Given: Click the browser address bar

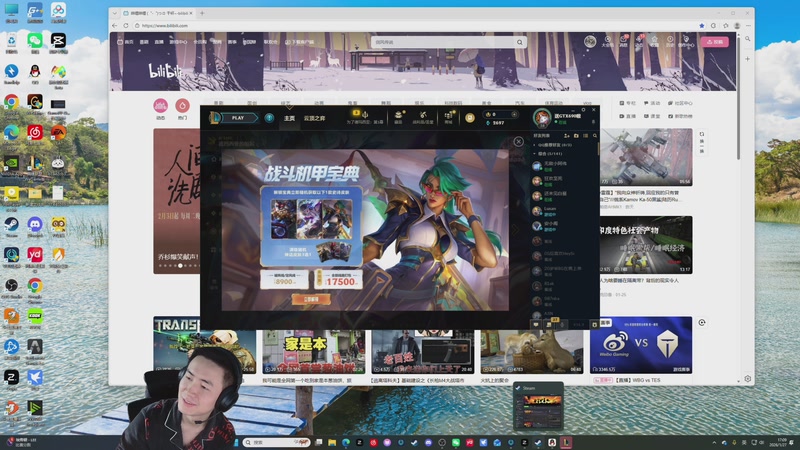Looking at the screenshot, I should [x=413, y=26].
